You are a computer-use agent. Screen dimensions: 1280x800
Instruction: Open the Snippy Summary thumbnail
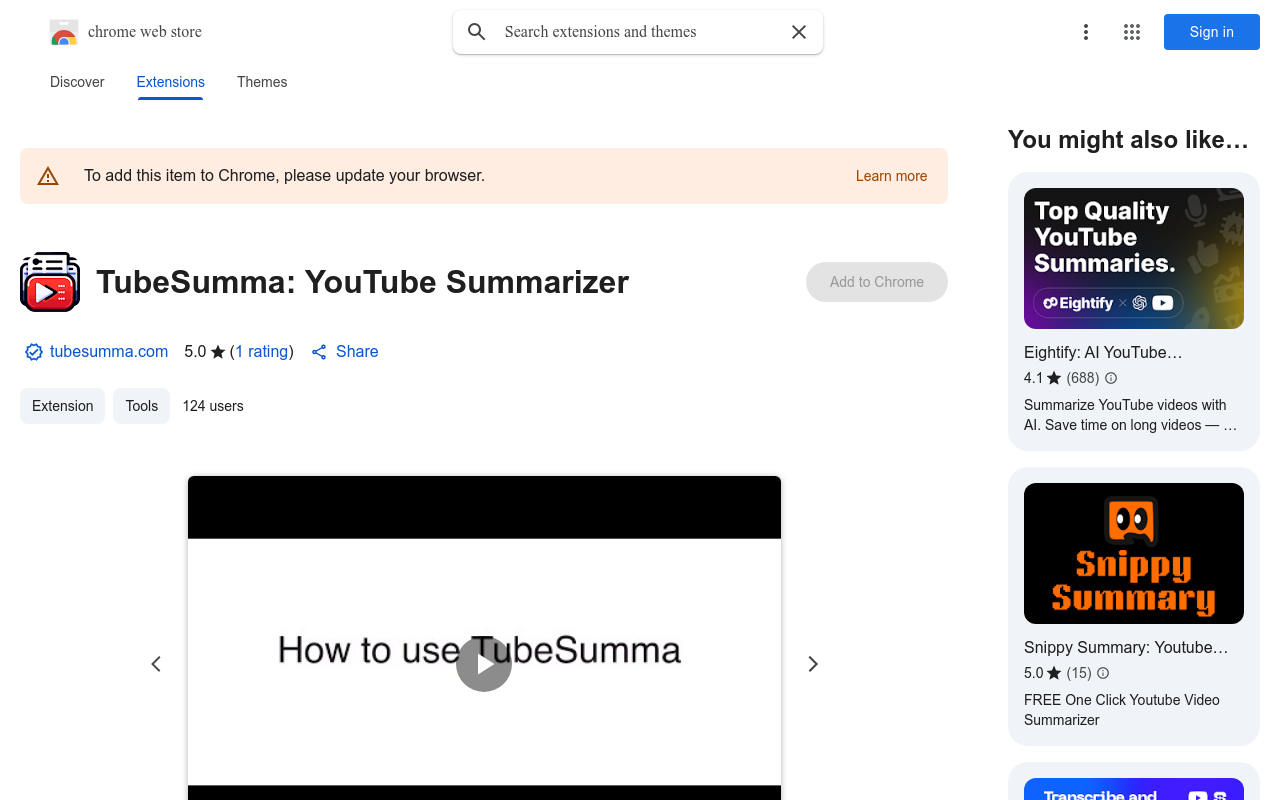(x=1134, y=553)
